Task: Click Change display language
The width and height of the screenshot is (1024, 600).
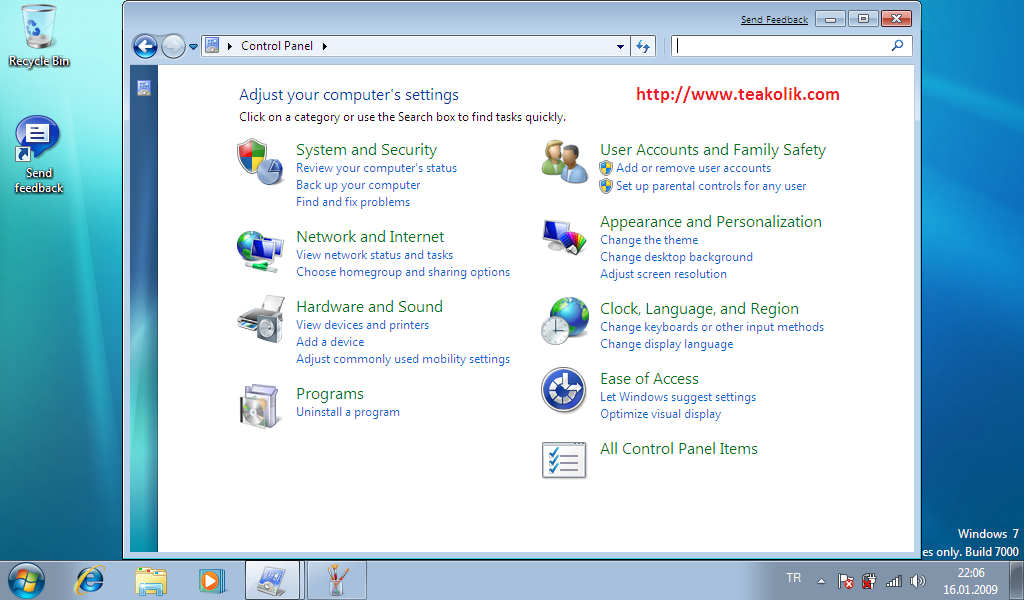Action: click(x=667, y=343)
